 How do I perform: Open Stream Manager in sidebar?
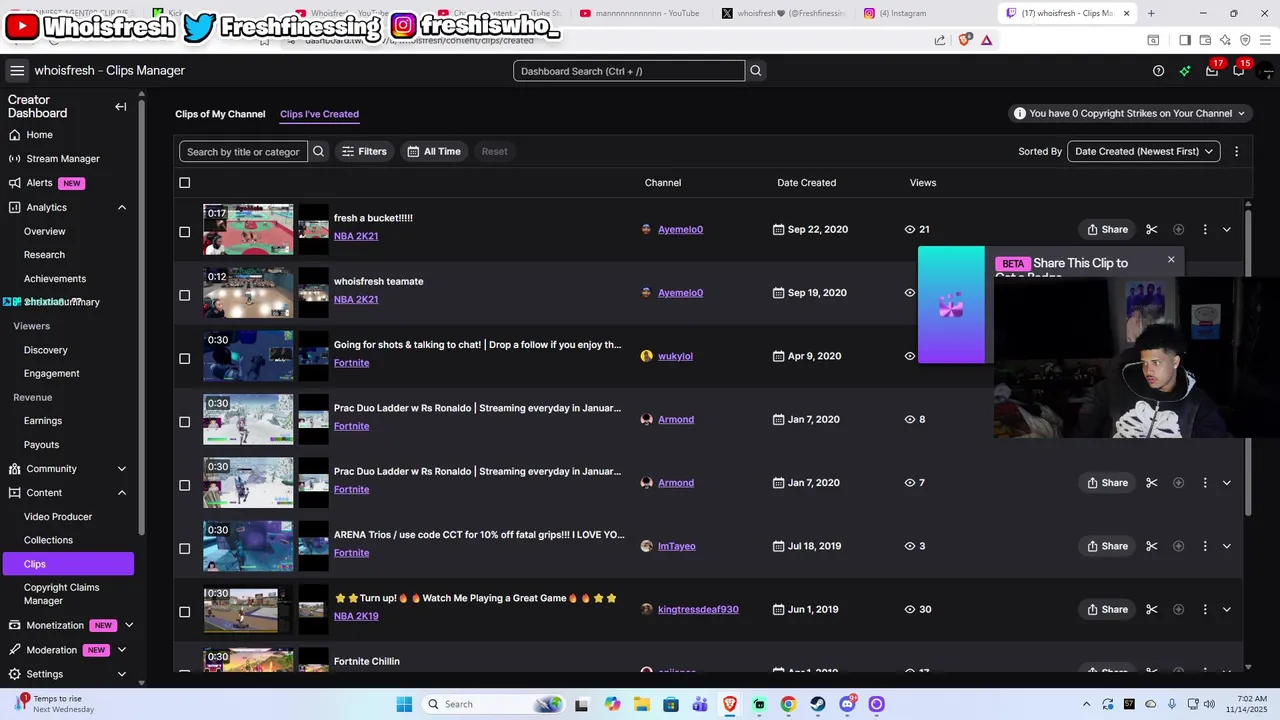pos(63,159)
